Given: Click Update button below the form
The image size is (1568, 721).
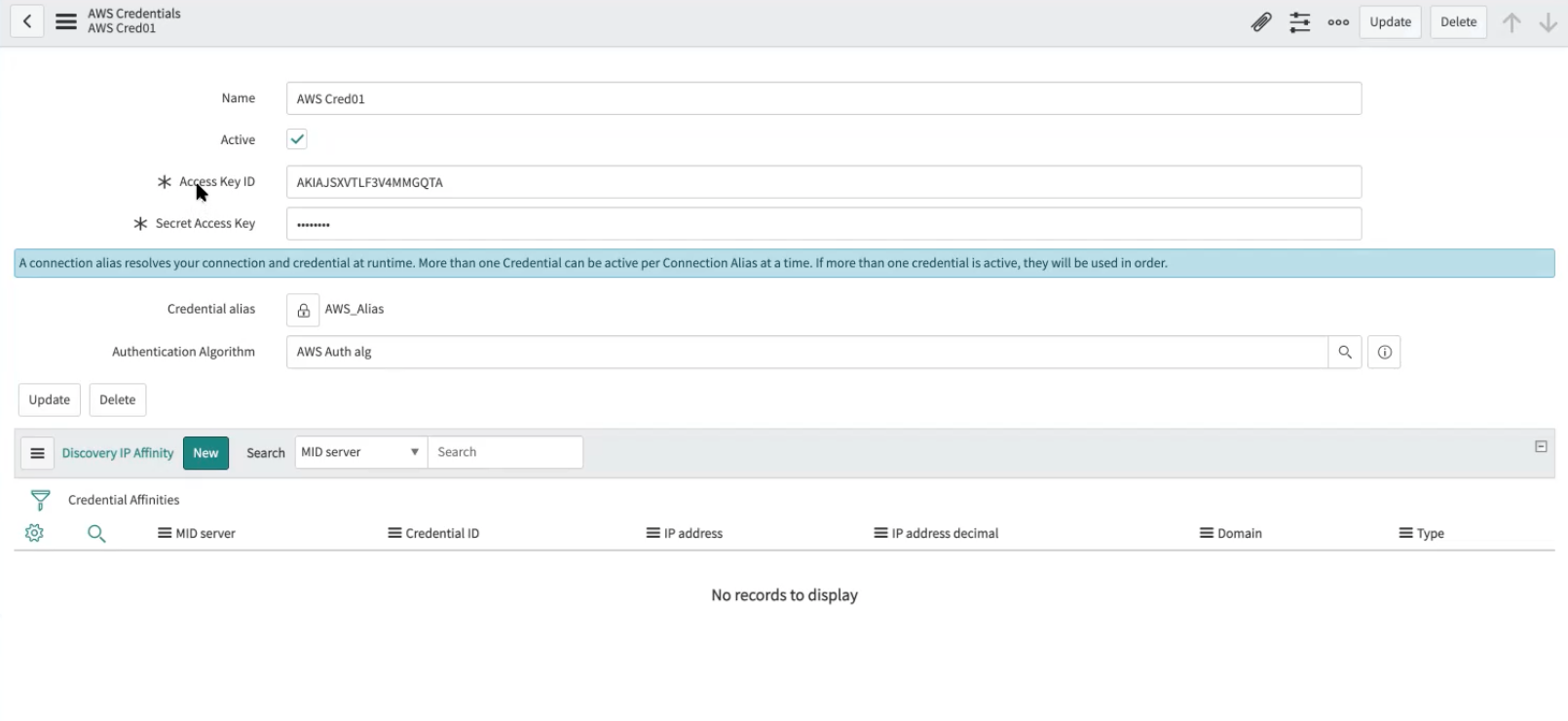Looking at the screenshot, I should click(50, 399).
